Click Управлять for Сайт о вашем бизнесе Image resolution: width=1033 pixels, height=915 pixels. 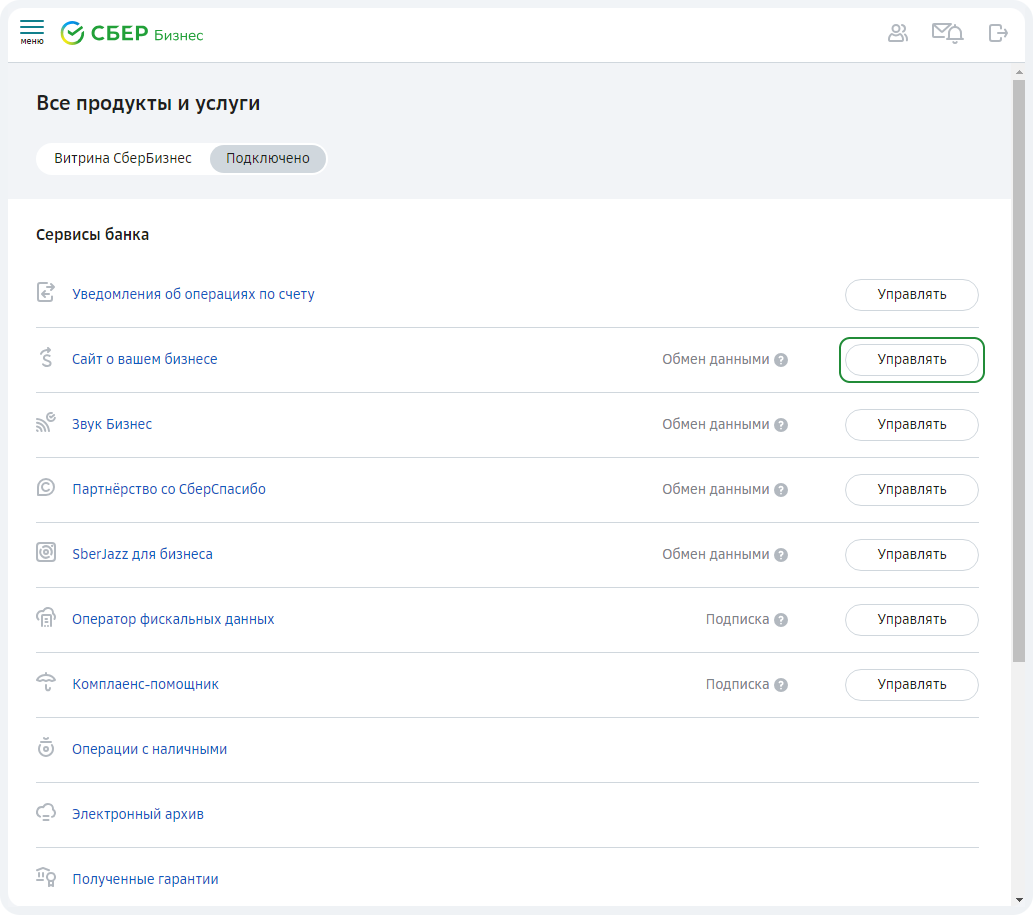pyautogui.click(x=912, y=360)
